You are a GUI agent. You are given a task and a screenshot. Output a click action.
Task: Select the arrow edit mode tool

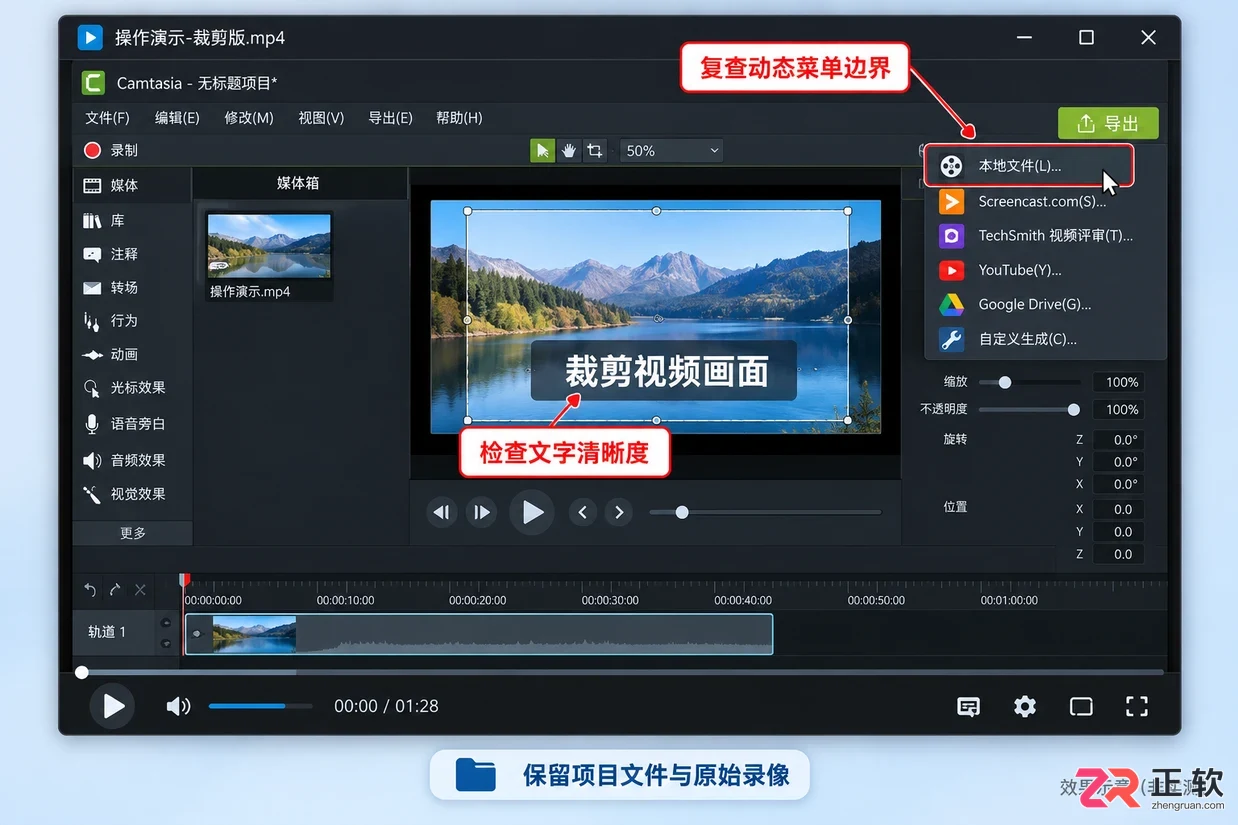(x=542, y=151)
